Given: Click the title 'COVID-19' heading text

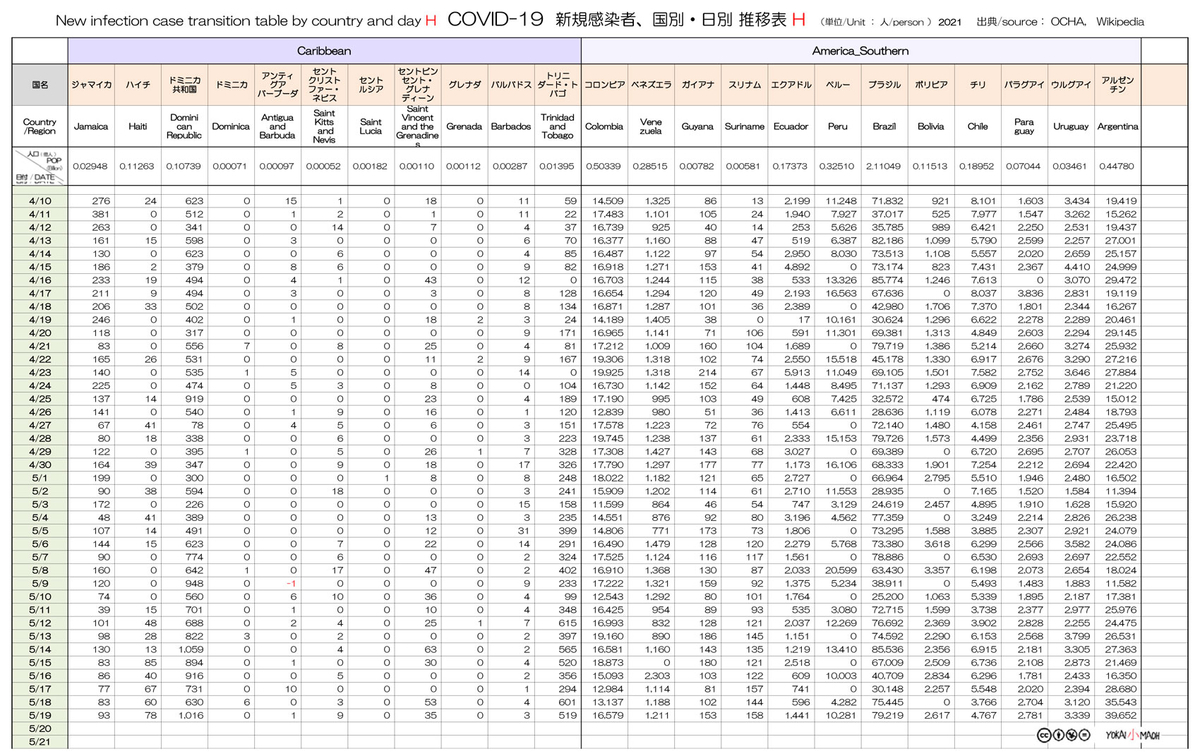Looking at the screenshot, I should (495, 19).
